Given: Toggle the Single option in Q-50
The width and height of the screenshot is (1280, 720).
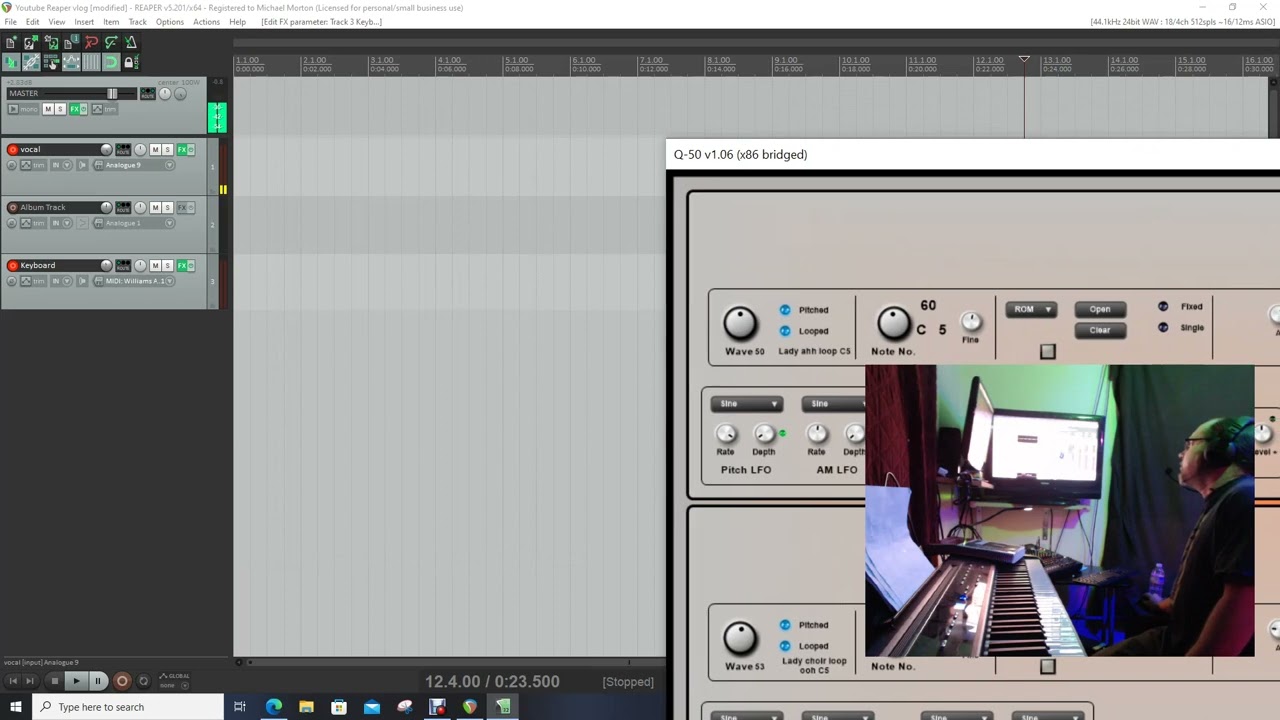Looking at the screenshot, I should coord(1163,328).
